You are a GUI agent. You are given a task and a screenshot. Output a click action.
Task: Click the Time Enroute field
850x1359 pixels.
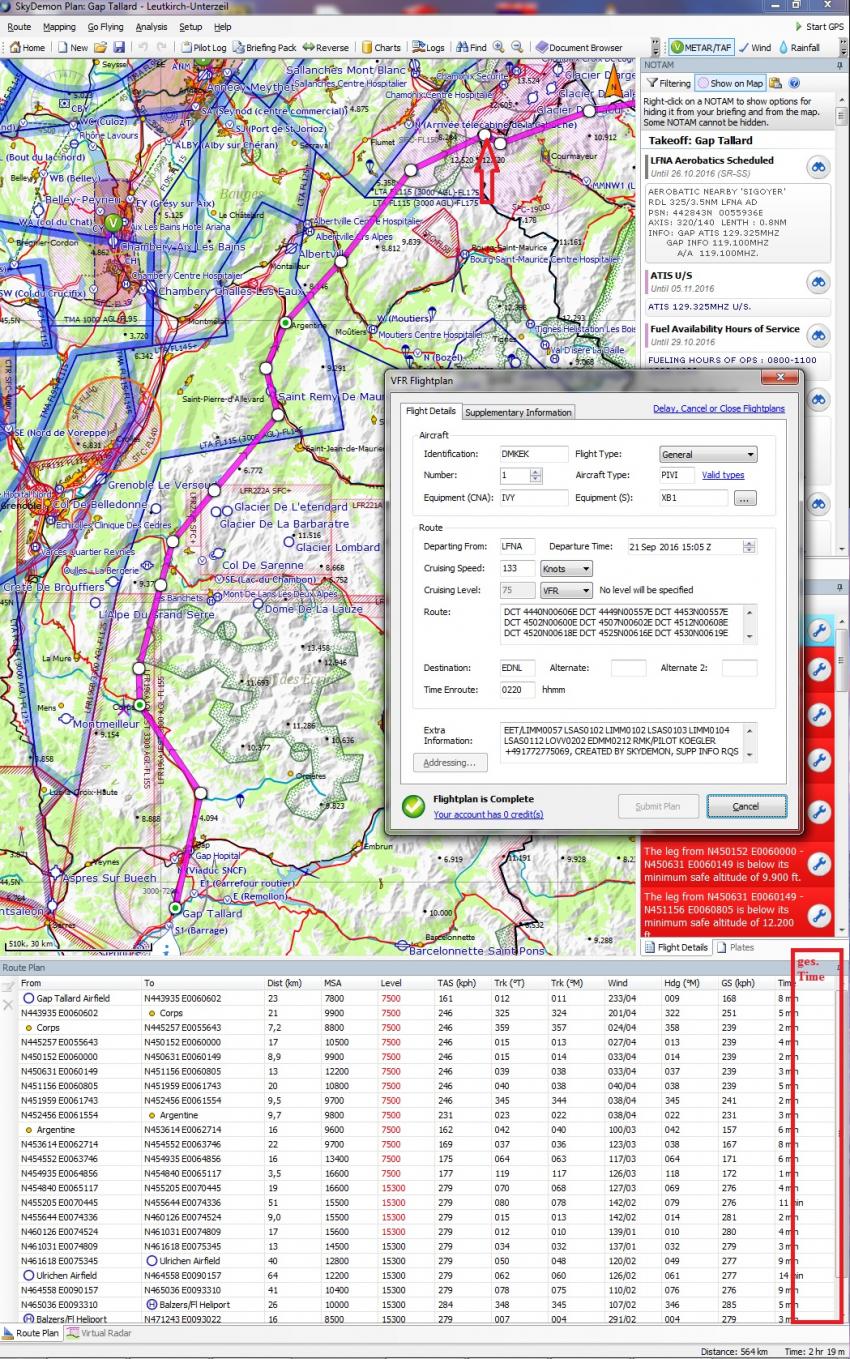[518, 690]
